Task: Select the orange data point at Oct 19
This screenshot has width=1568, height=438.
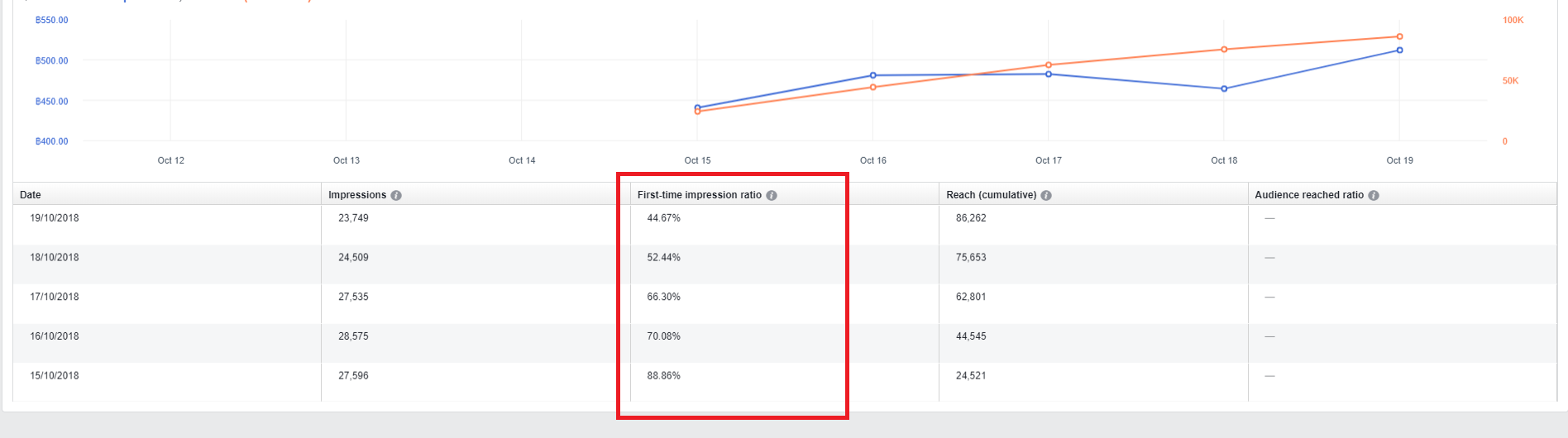Action: [1399, 36]
